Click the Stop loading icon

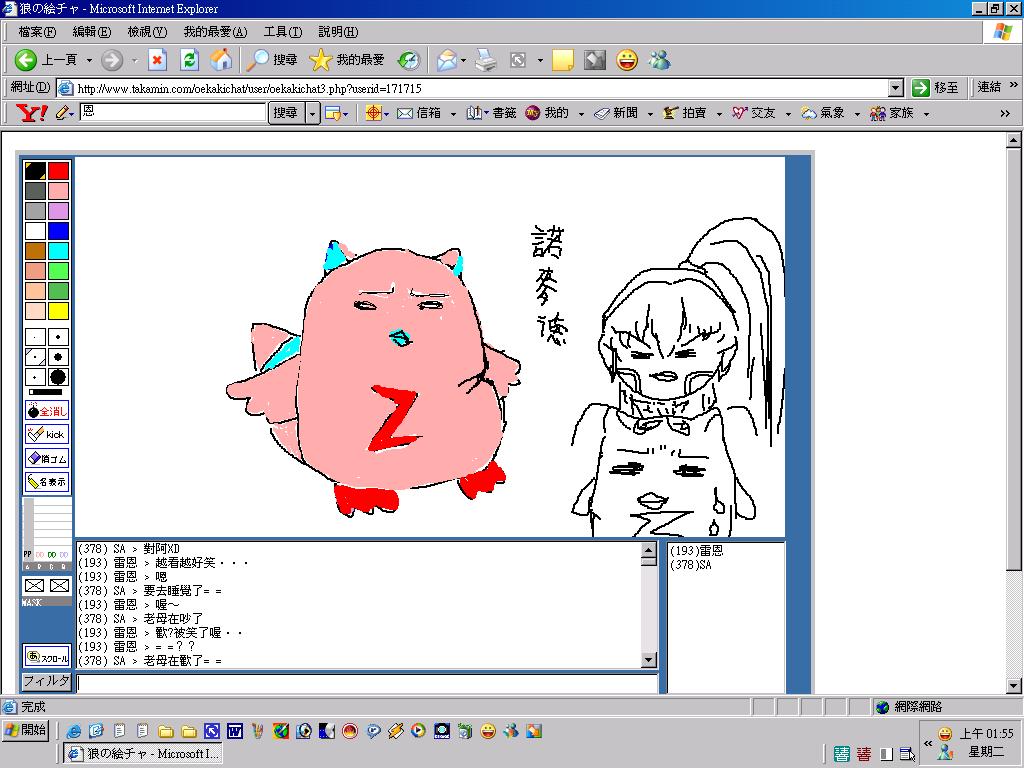pos(157,60)
